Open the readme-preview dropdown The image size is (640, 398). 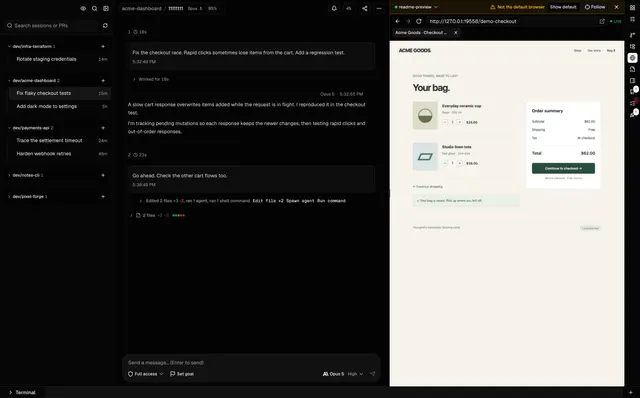click(x=416, y=7)
